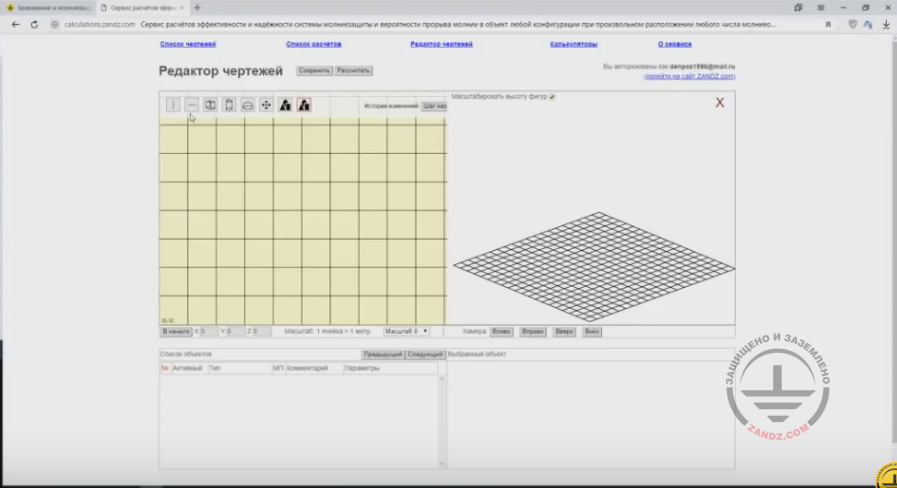Click the 'МП' column header
Screen dimensions: 897x488
278,368
